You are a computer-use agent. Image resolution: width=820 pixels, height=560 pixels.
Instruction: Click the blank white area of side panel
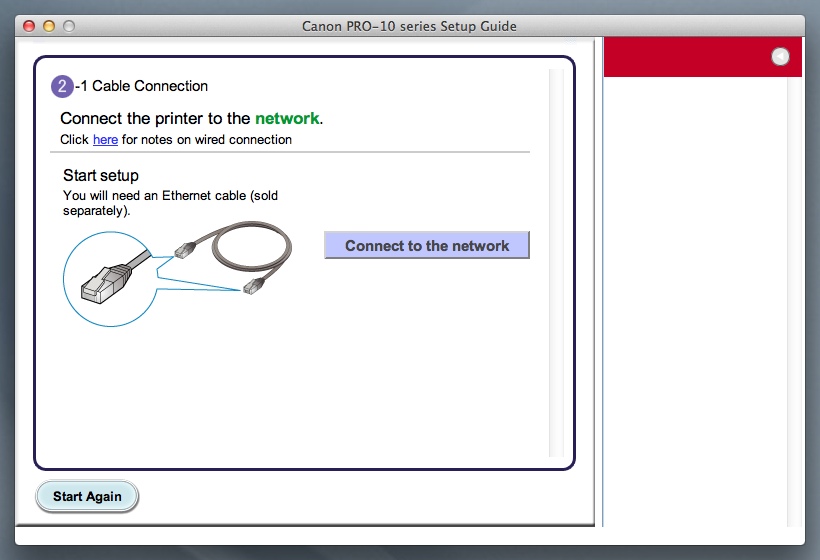click(x=695, y=300)
